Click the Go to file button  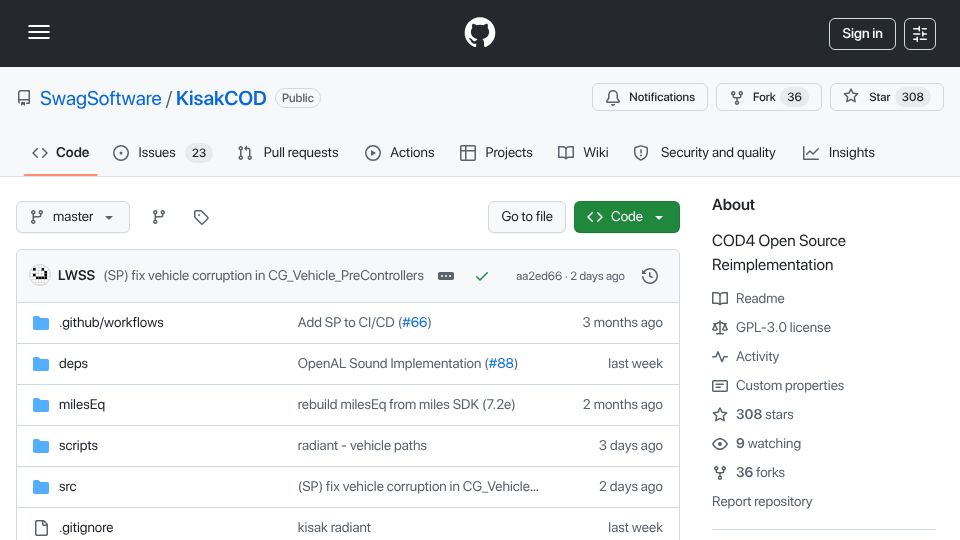click(x=527, y=217)
